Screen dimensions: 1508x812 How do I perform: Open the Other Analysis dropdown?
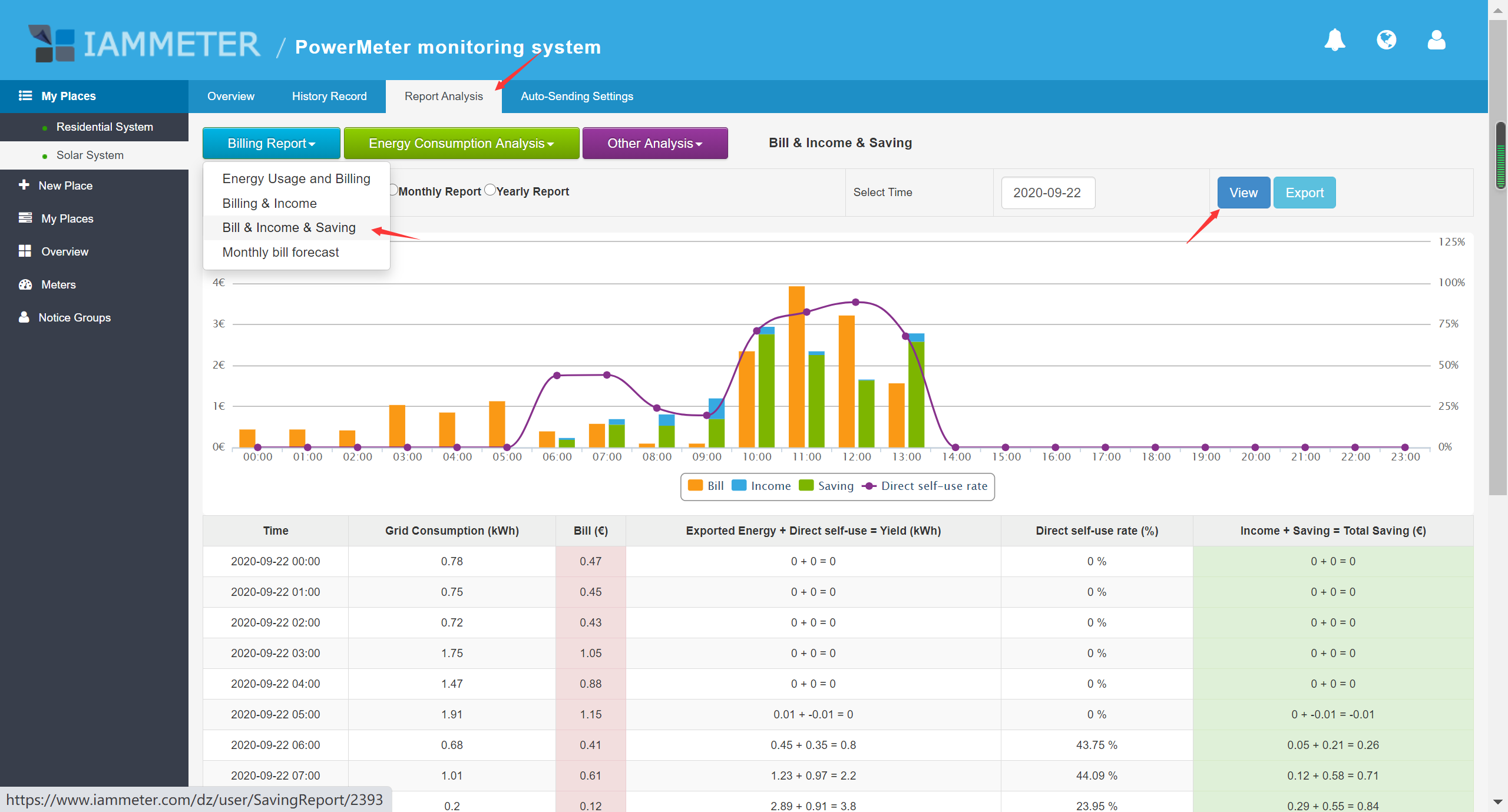(654, 143)
